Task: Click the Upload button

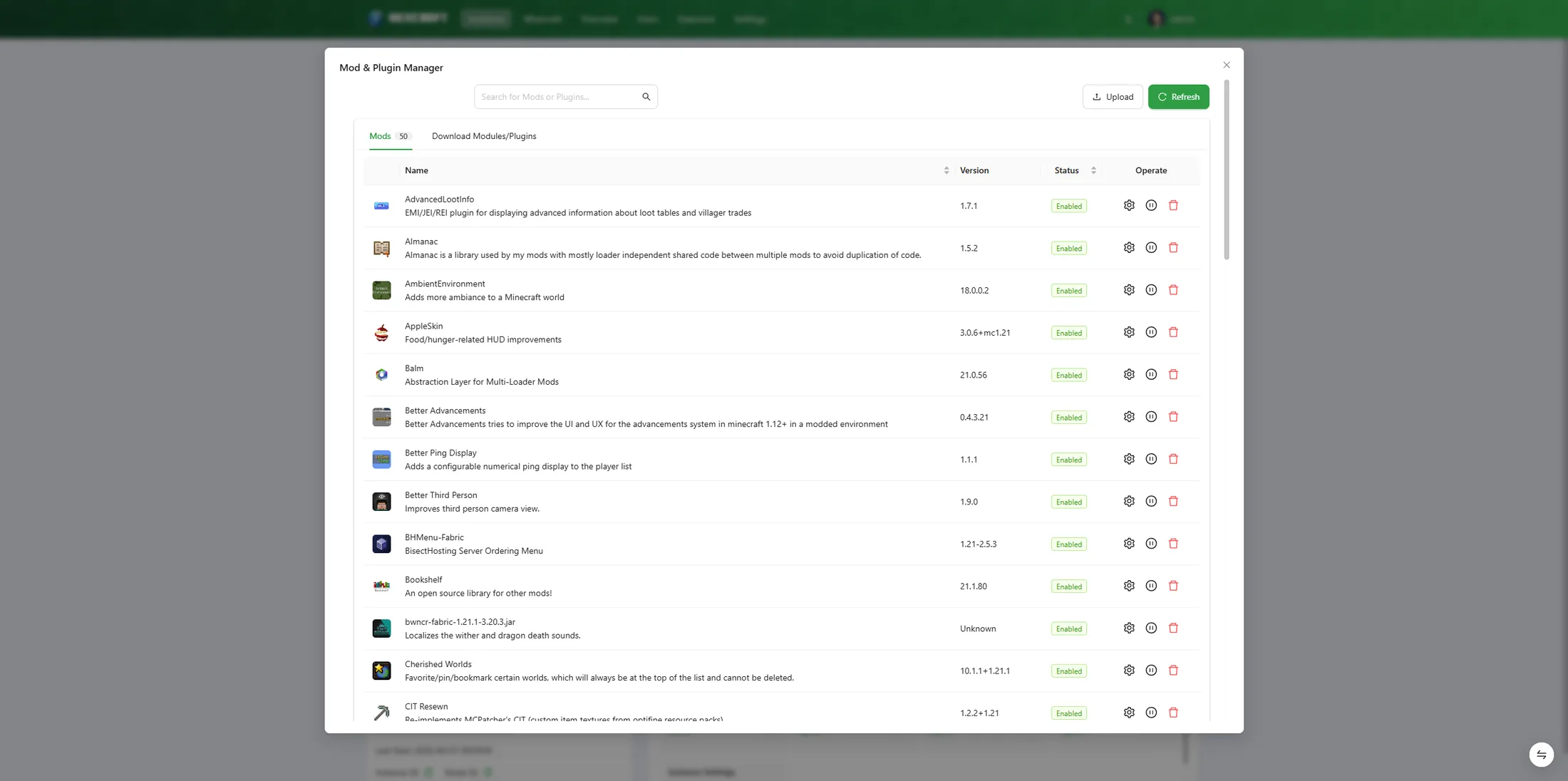Action: 1113,97
